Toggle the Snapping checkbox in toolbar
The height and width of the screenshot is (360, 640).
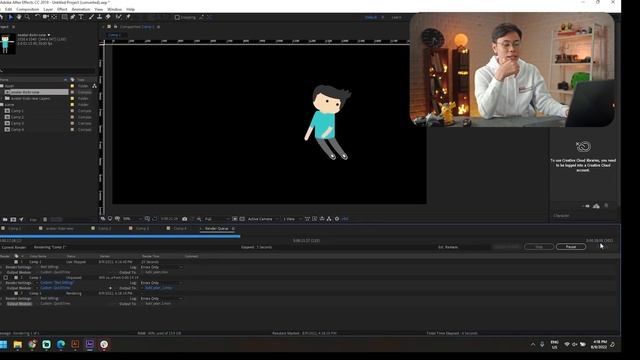(x=177, y=18)
